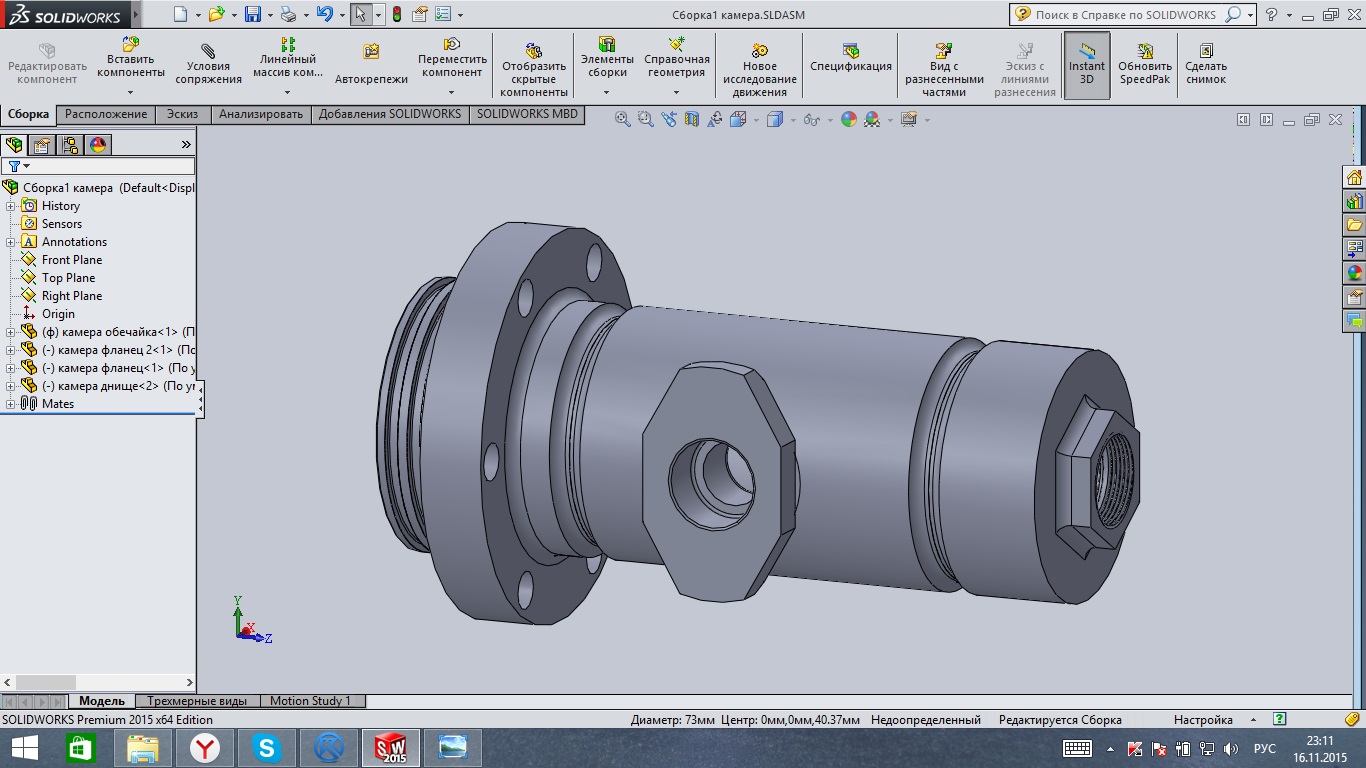Open Вставить компоненты dropdown arrow
This screenshot has width=1366, height=768.
130,93
